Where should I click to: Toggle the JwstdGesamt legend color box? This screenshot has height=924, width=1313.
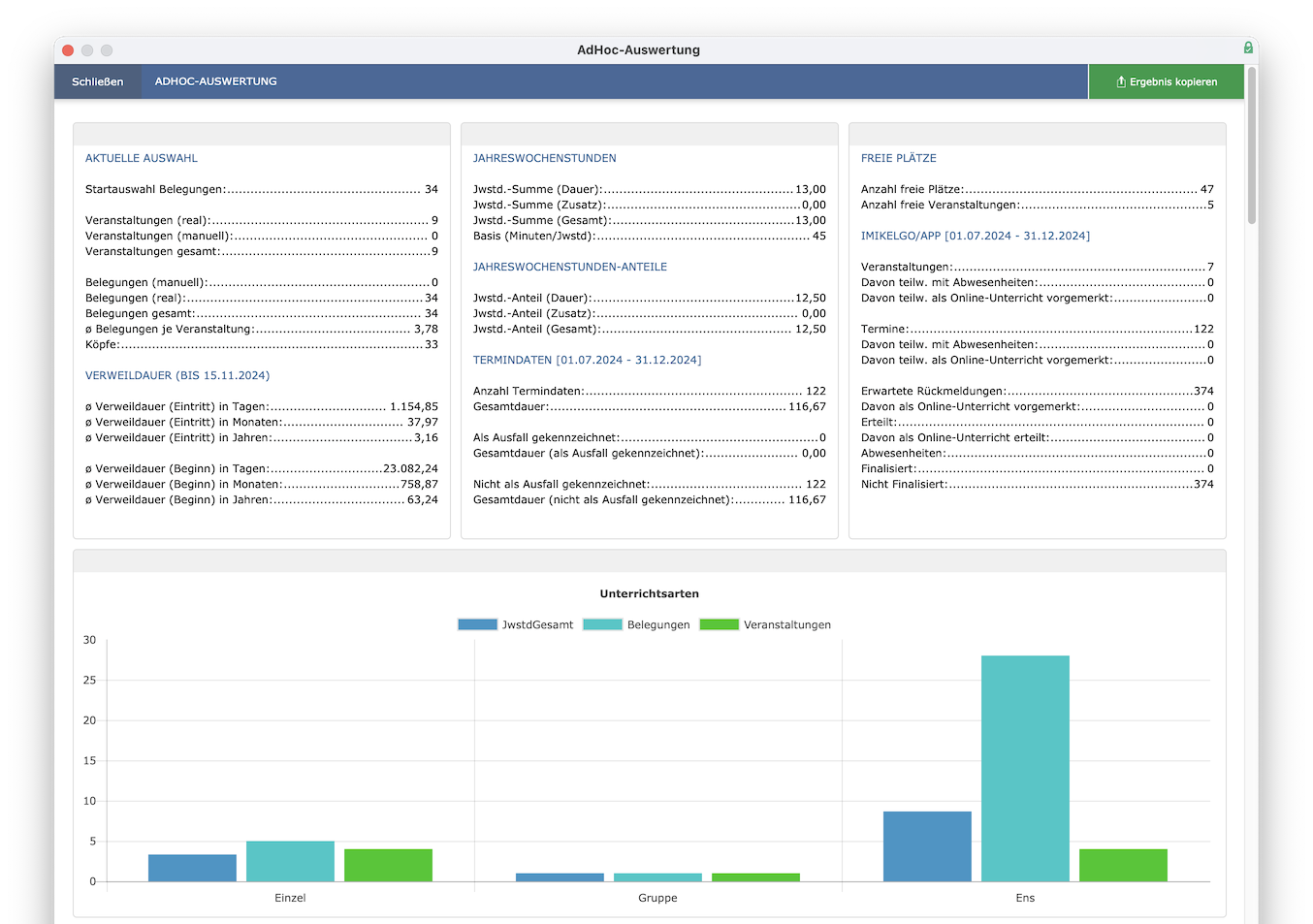477,624
